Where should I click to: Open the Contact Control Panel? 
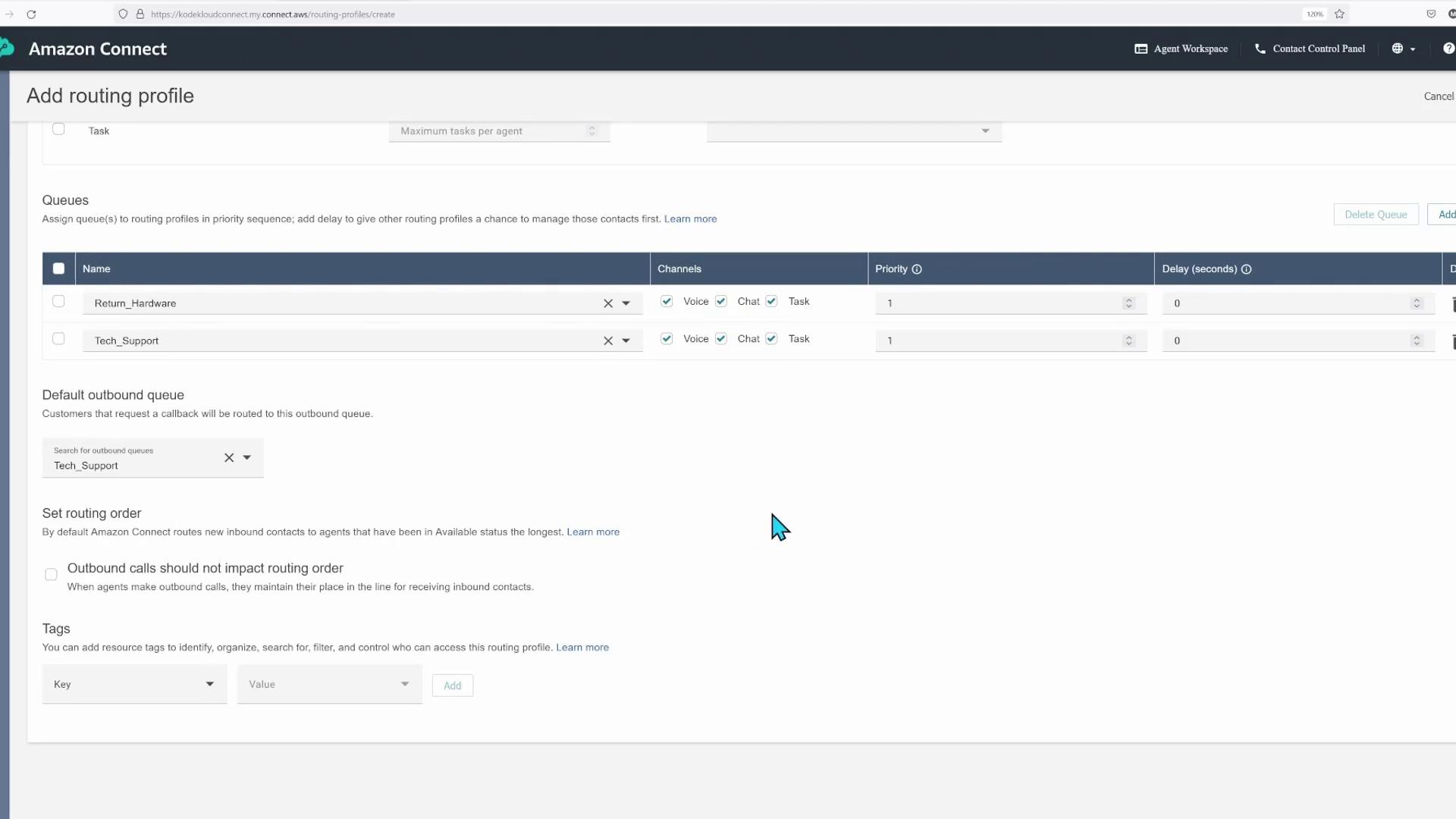click(1310, 49)
